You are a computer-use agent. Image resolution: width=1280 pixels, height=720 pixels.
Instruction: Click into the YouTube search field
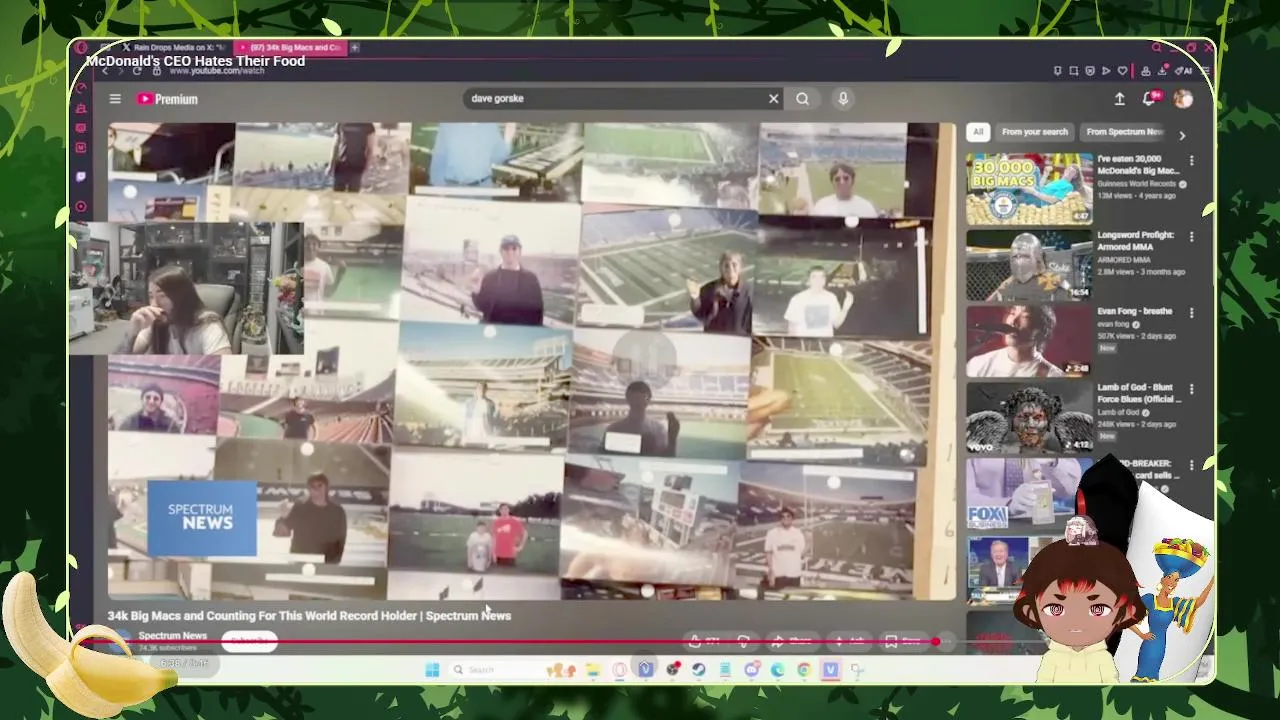(615, 98)
